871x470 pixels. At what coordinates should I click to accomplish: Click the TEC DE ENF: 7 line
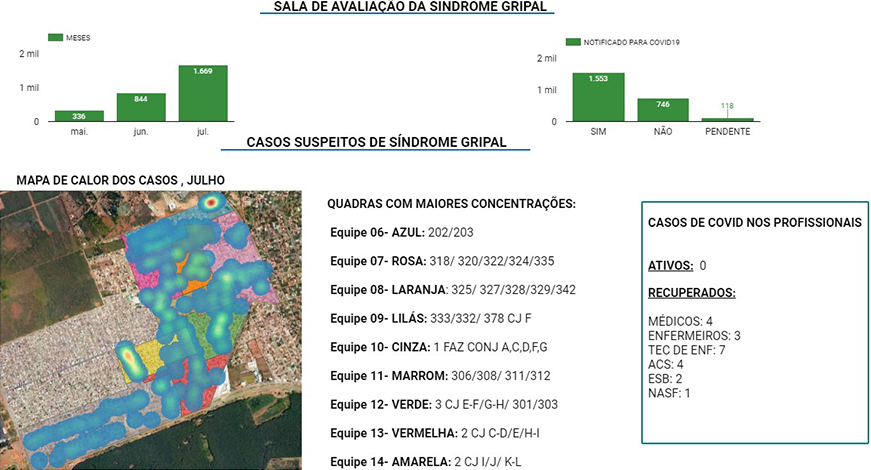click(x=687, y=350)
